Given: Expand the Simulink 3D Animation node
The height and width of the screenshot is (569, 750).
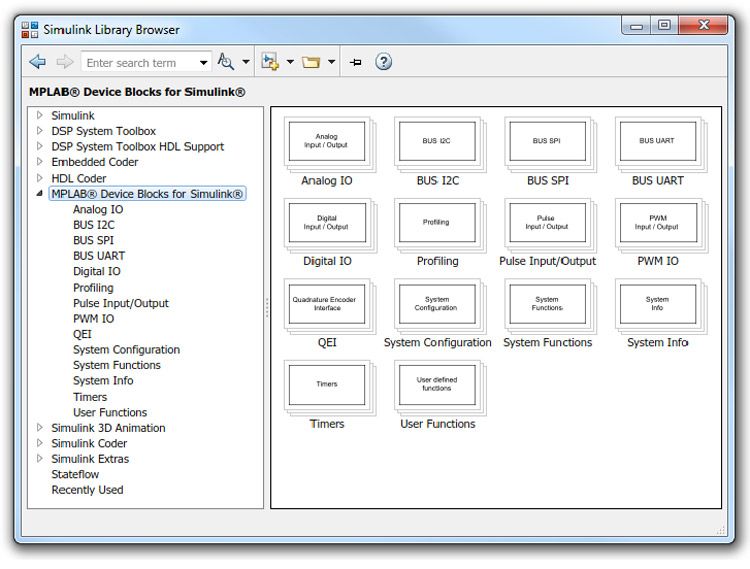Looking at the screenshot, I should click(x=40, y=428).
